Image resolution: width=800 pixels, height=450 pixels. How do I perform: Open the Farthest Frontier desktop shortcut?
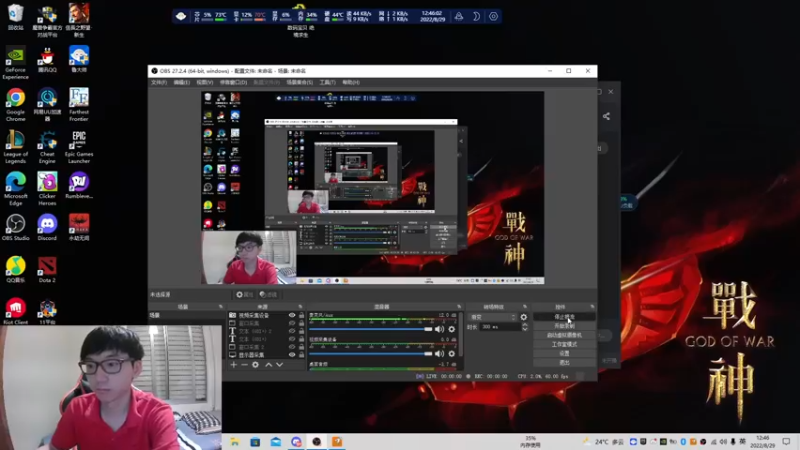(79, 105)
